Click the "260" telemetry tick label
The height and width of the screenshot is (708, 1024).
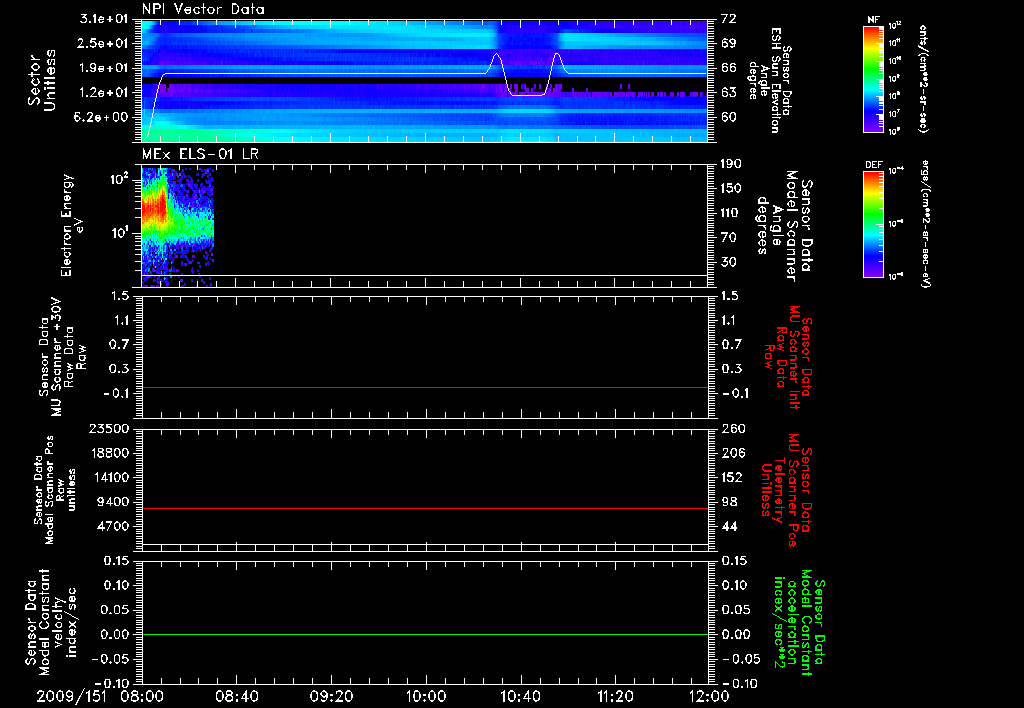[x=733, y=428]
